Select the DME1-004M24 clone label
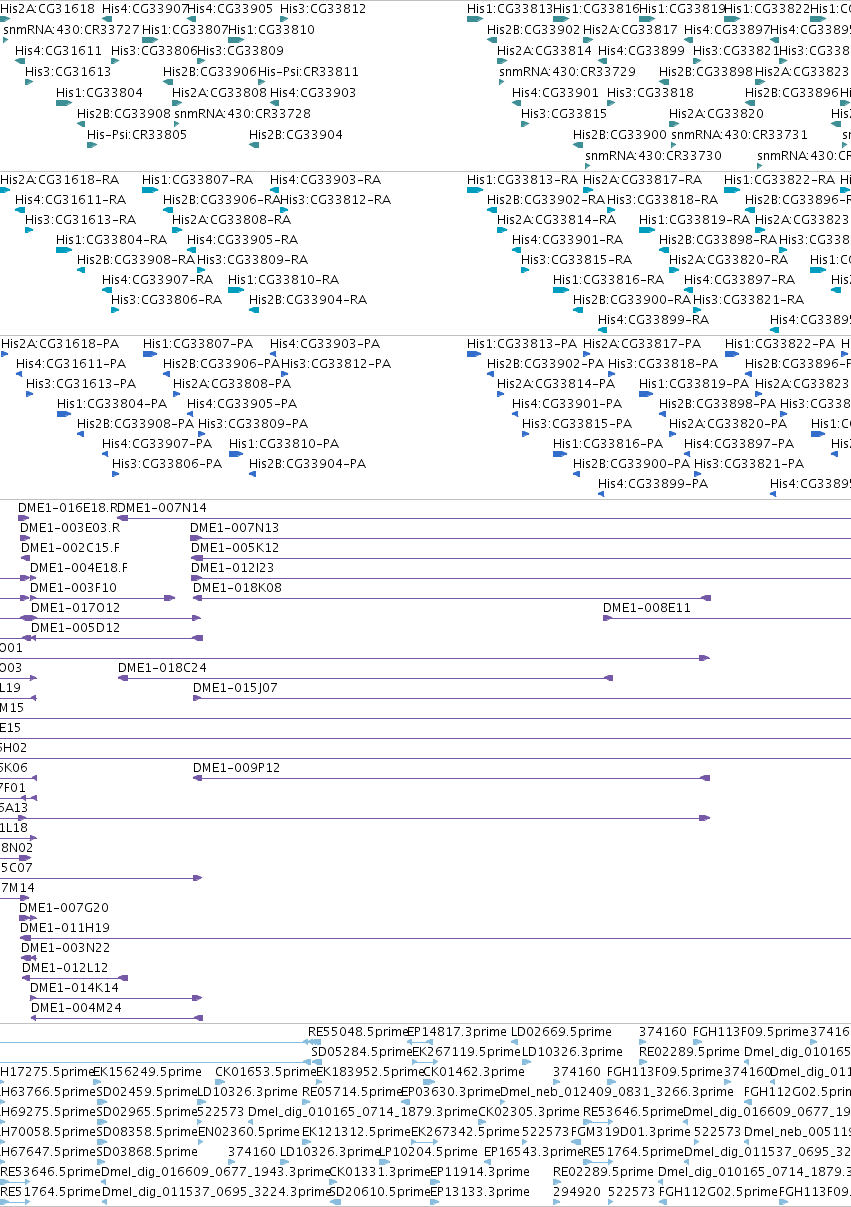The height and width of the screenshot is (1207, 851). (x=76, y=1008)
